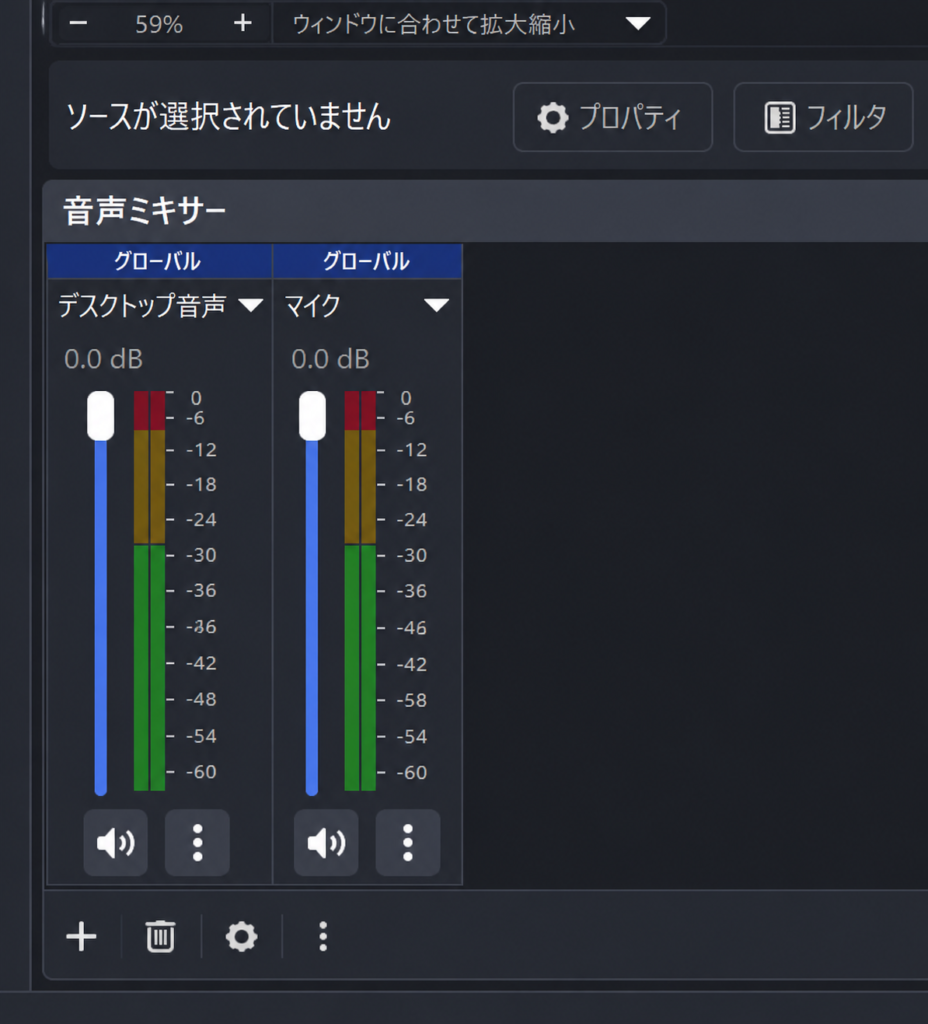Open マイク three-dot options menu
The width and height of the screenshot is (928, 1024).
coord(408,842)
